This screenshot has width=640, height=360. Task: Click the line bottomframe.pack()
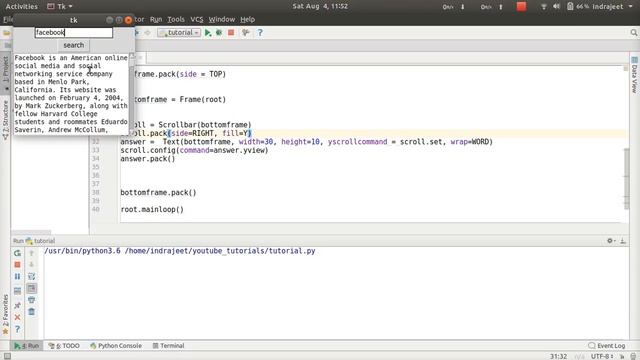pos(158,193)
